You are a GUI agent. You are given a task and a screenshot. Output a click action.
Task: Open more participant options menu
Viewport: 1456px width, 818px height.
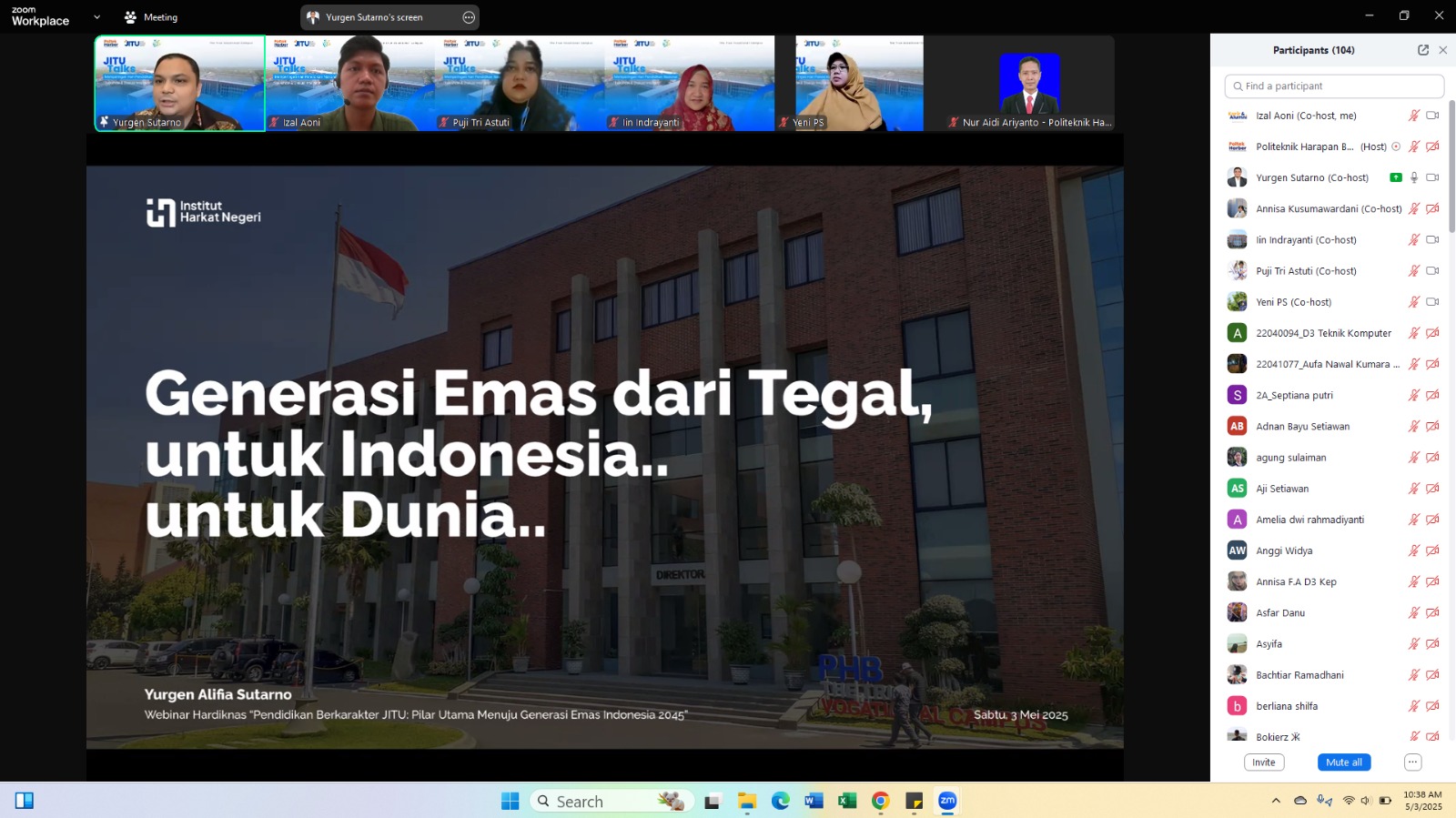(x=1412, y=762)
